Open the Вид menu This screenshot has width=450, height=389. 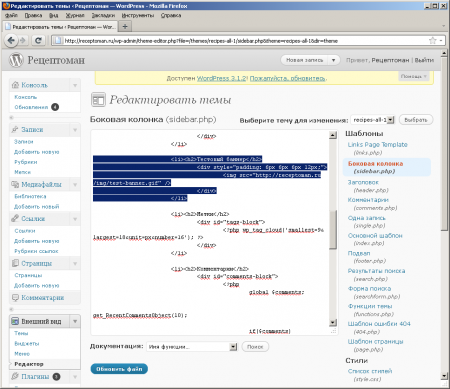coord(54,15)
